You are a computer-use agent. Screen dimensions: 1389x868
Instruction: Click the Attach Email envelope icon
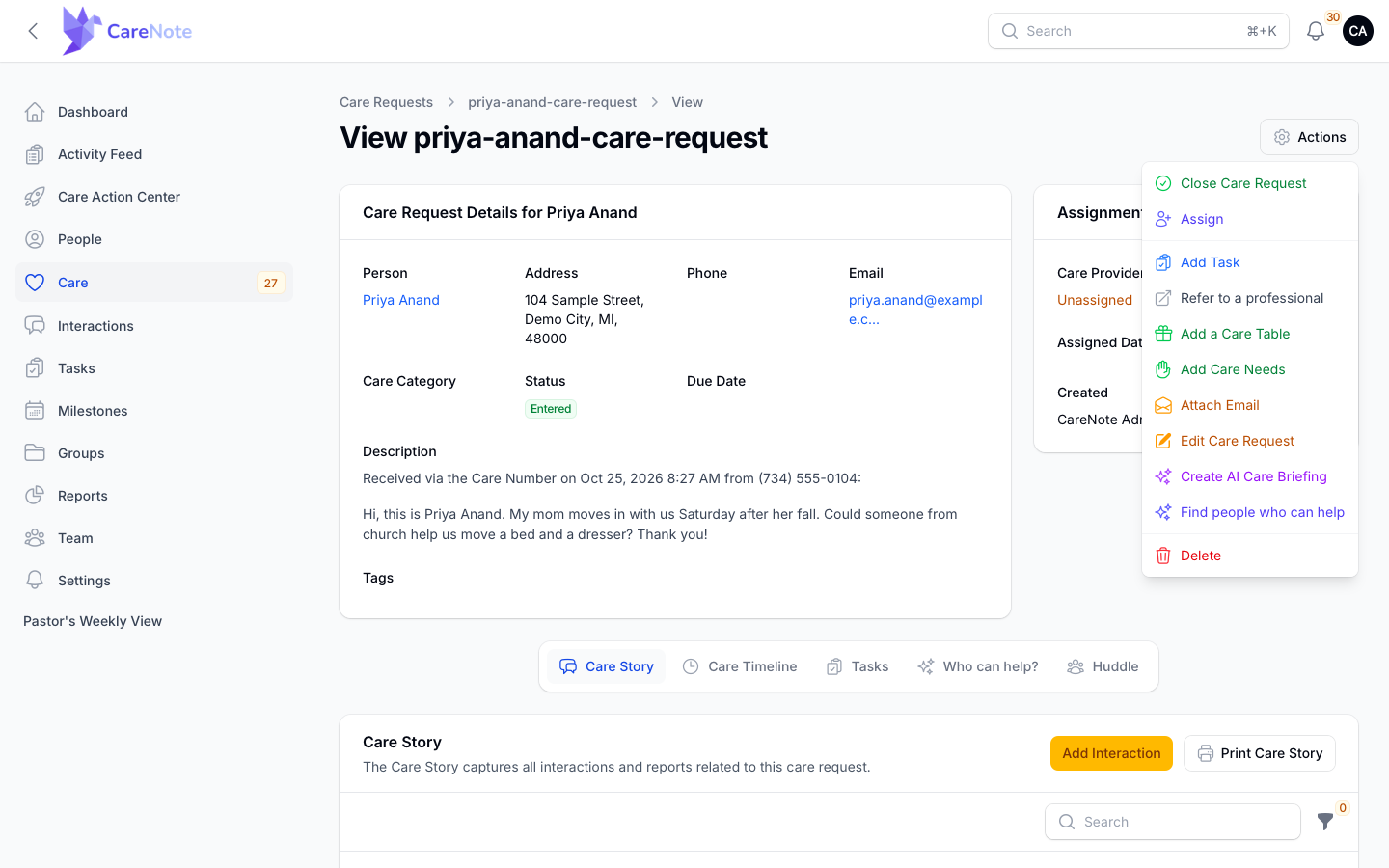pos(1163,405)
